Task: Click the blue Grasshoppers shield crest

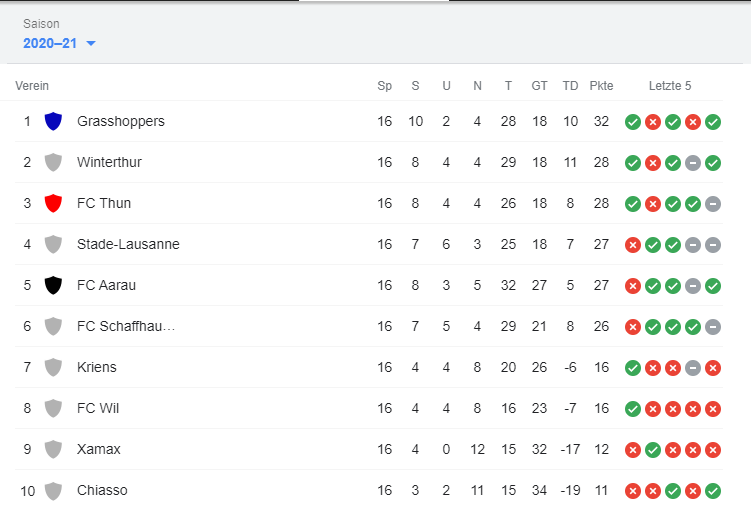Action: click(x=53, y=121)
